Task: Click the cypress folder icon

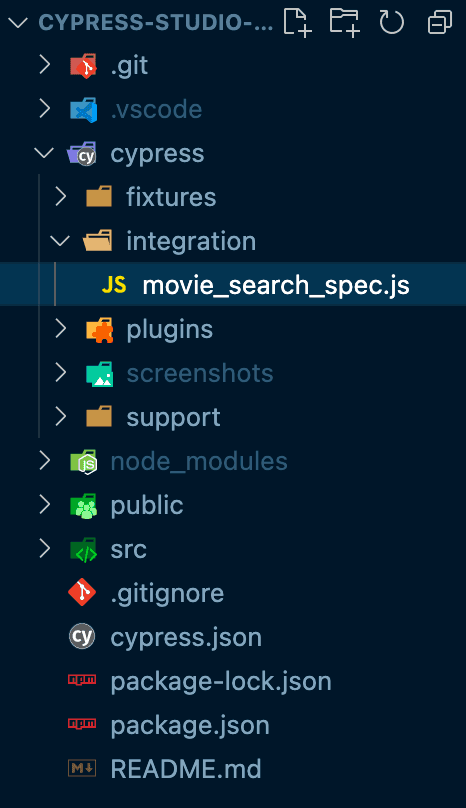Action: click(x=82, y=154)
